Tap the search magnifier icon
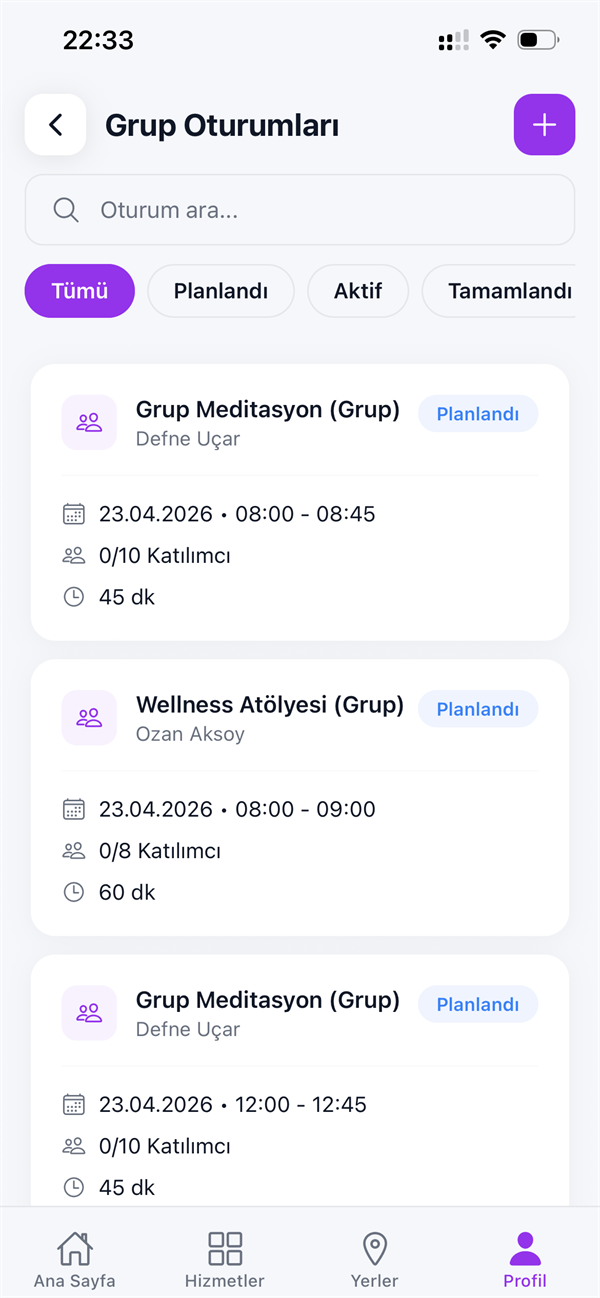The width and height of the screenshot is (600, 1298). [66, 210]
